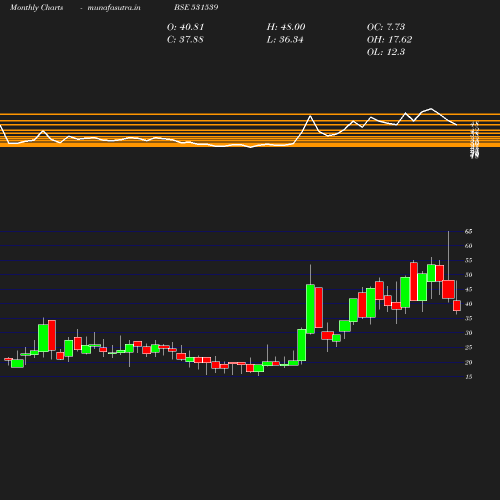The width and height of the screenshot is (500, 500).
Task: Click the open value 'O: 40.81'
Action: [185, 27]
